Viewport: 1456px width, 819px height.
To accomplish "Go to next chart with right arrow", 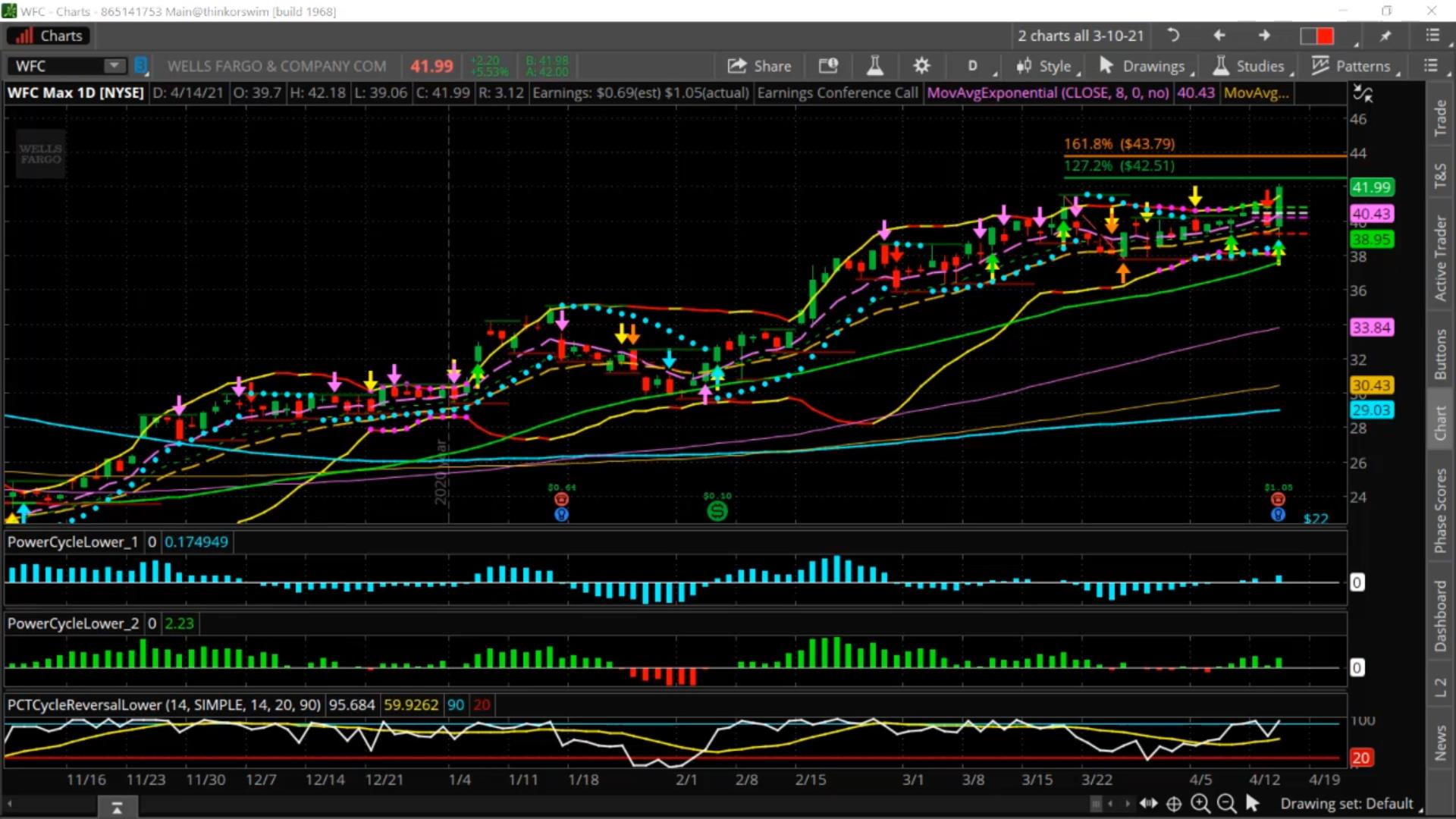I will pos(1264,35).
